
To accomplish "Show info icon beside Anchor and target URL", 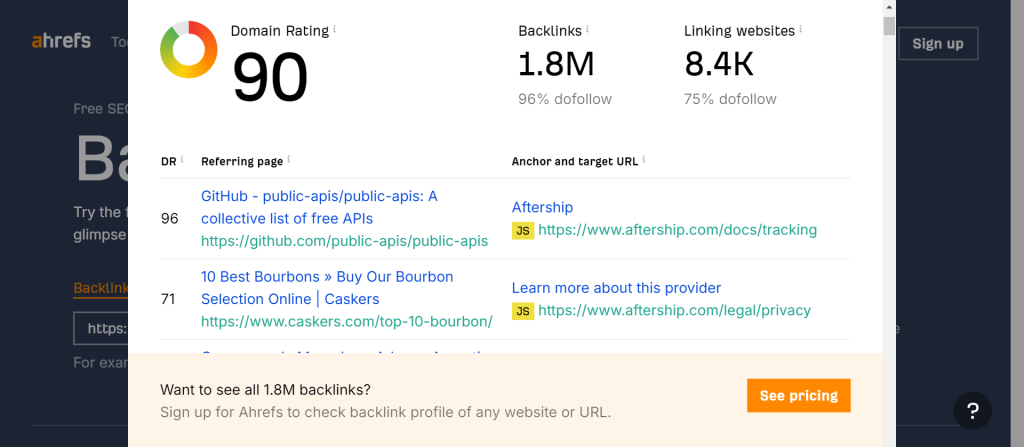I will coord(643,159).
